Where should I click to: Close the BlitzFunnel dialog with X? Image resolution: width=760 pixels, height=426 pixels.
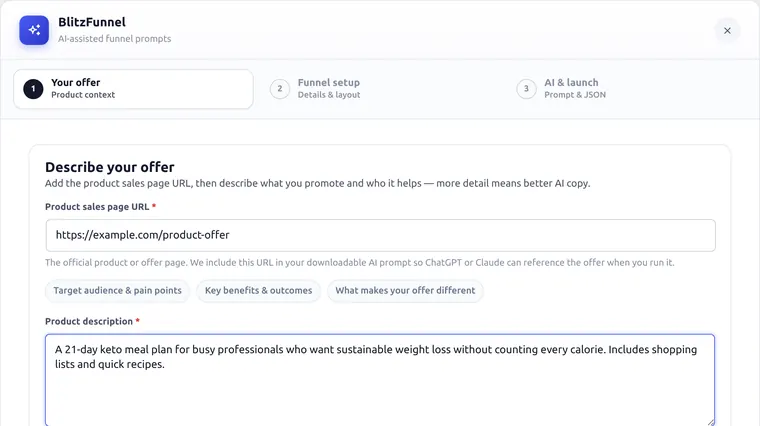[x=727, y=31]
